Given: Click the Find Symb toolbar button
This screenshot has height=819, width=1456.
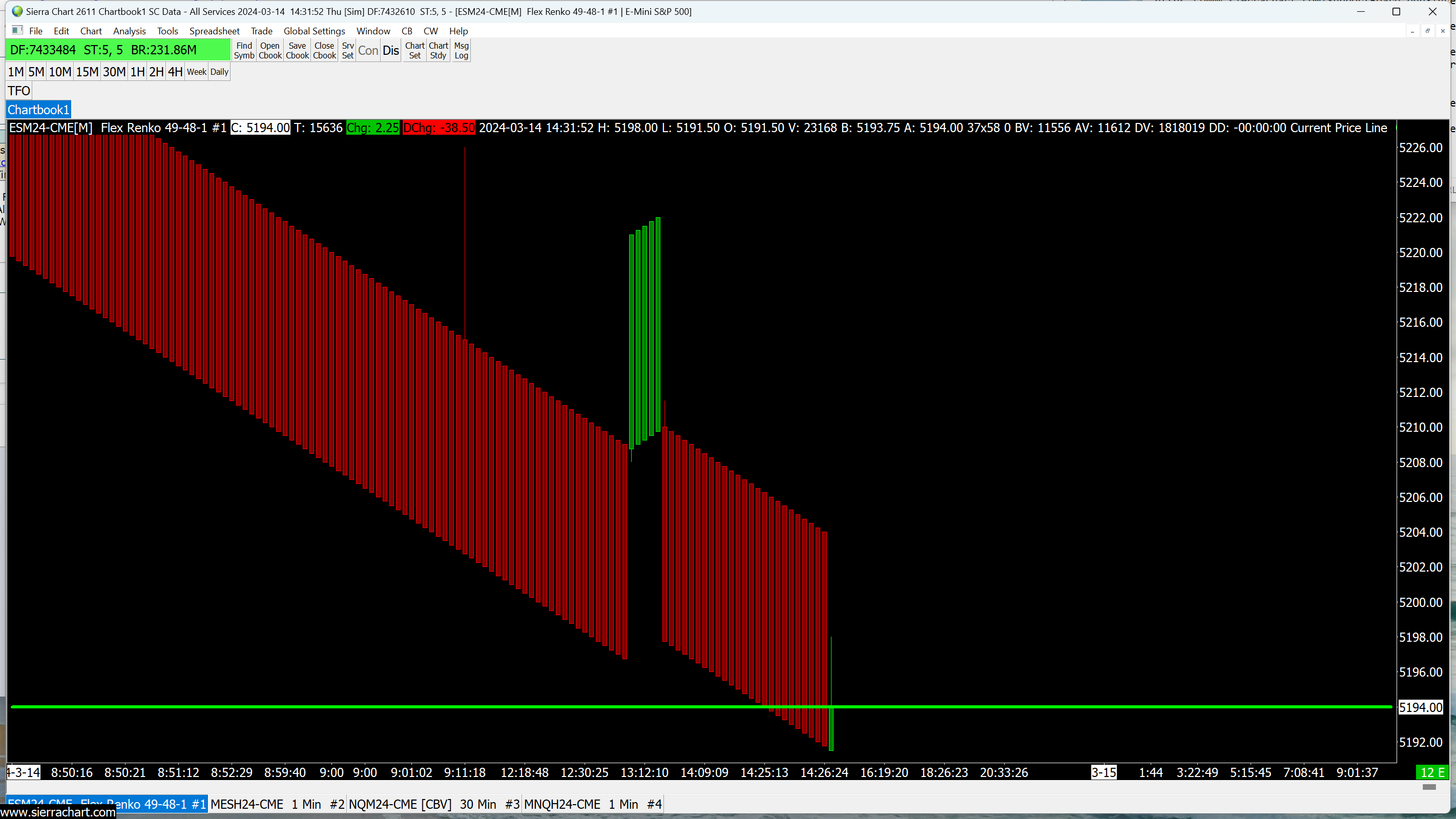Looking at the screenshot, I should click(x=244, y=50).
